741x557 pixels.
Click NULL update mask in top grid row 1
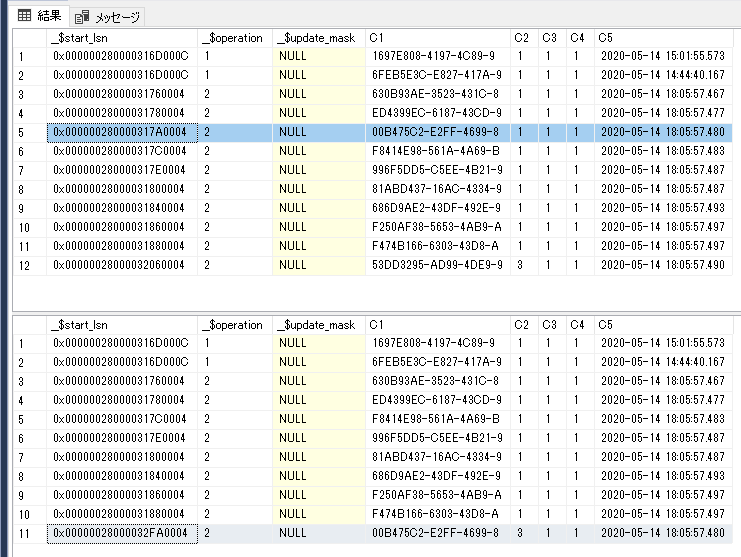[x=319, y=56]
